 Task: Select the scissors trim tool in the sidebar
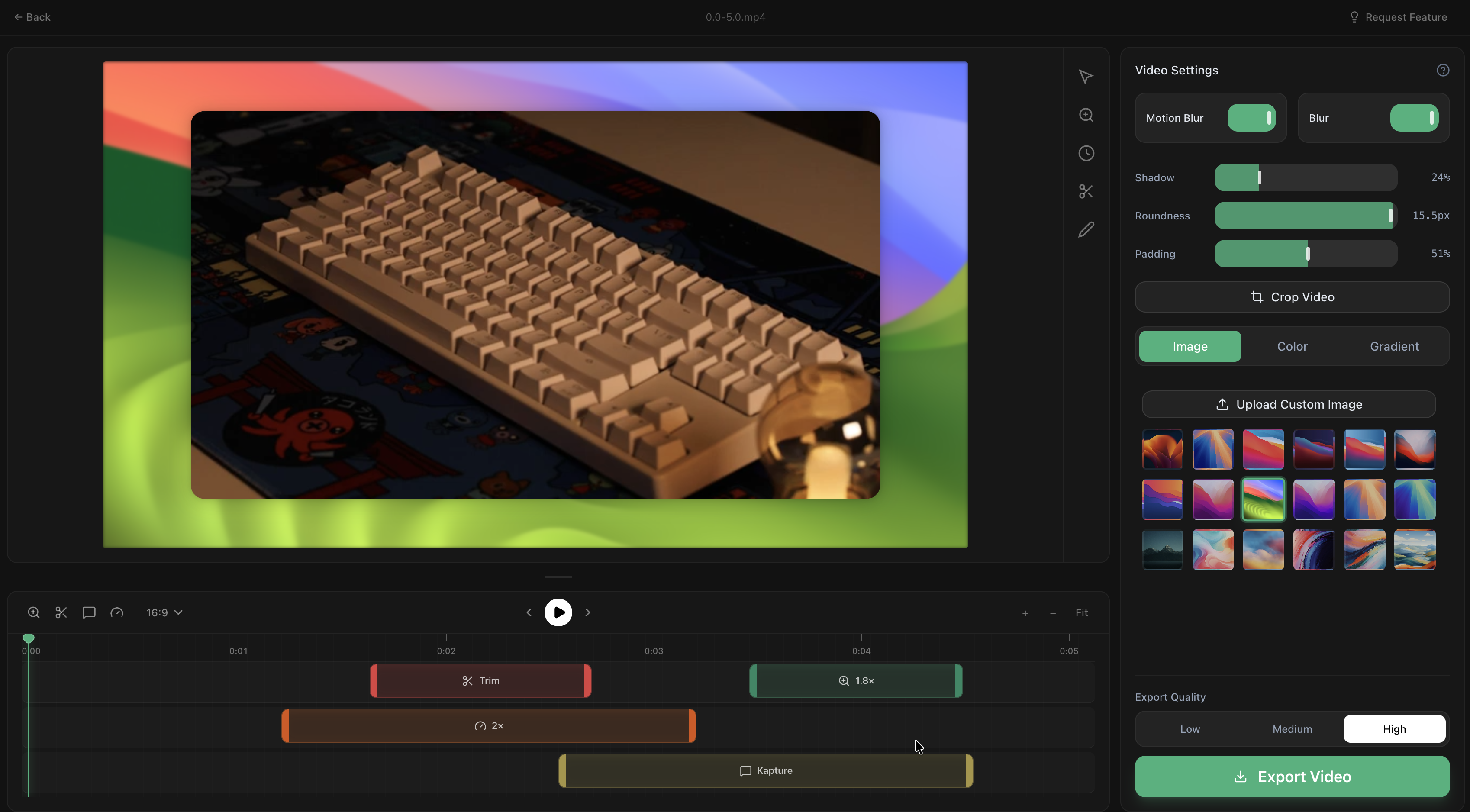click(1085, 191)
